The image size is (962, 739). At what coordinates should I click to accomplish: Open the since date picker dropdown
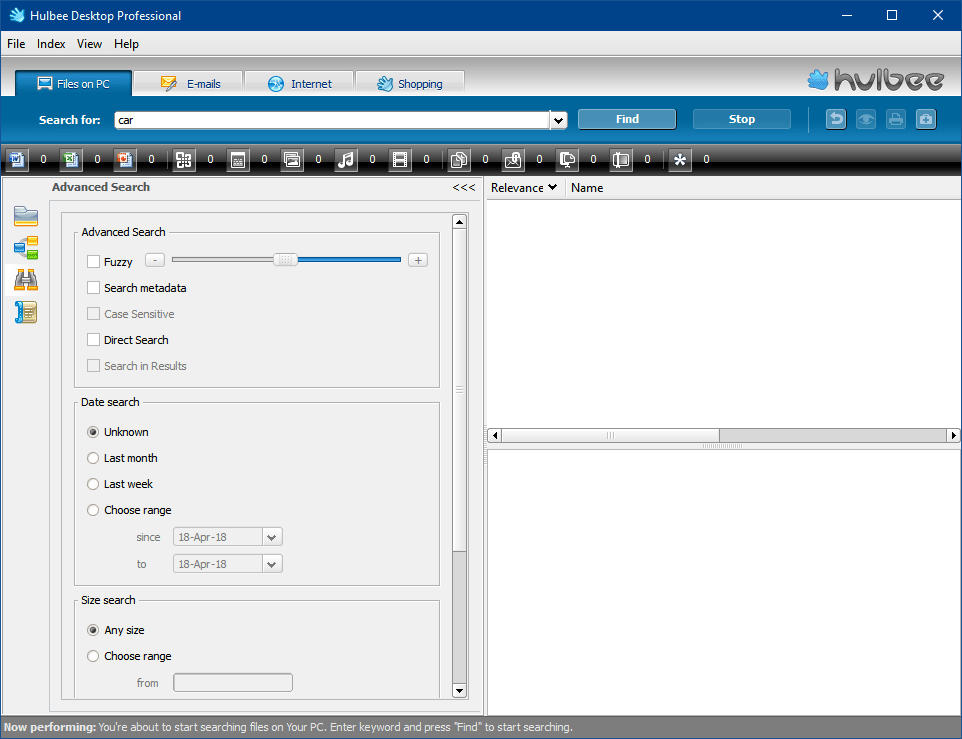click(x=271, y=536)
